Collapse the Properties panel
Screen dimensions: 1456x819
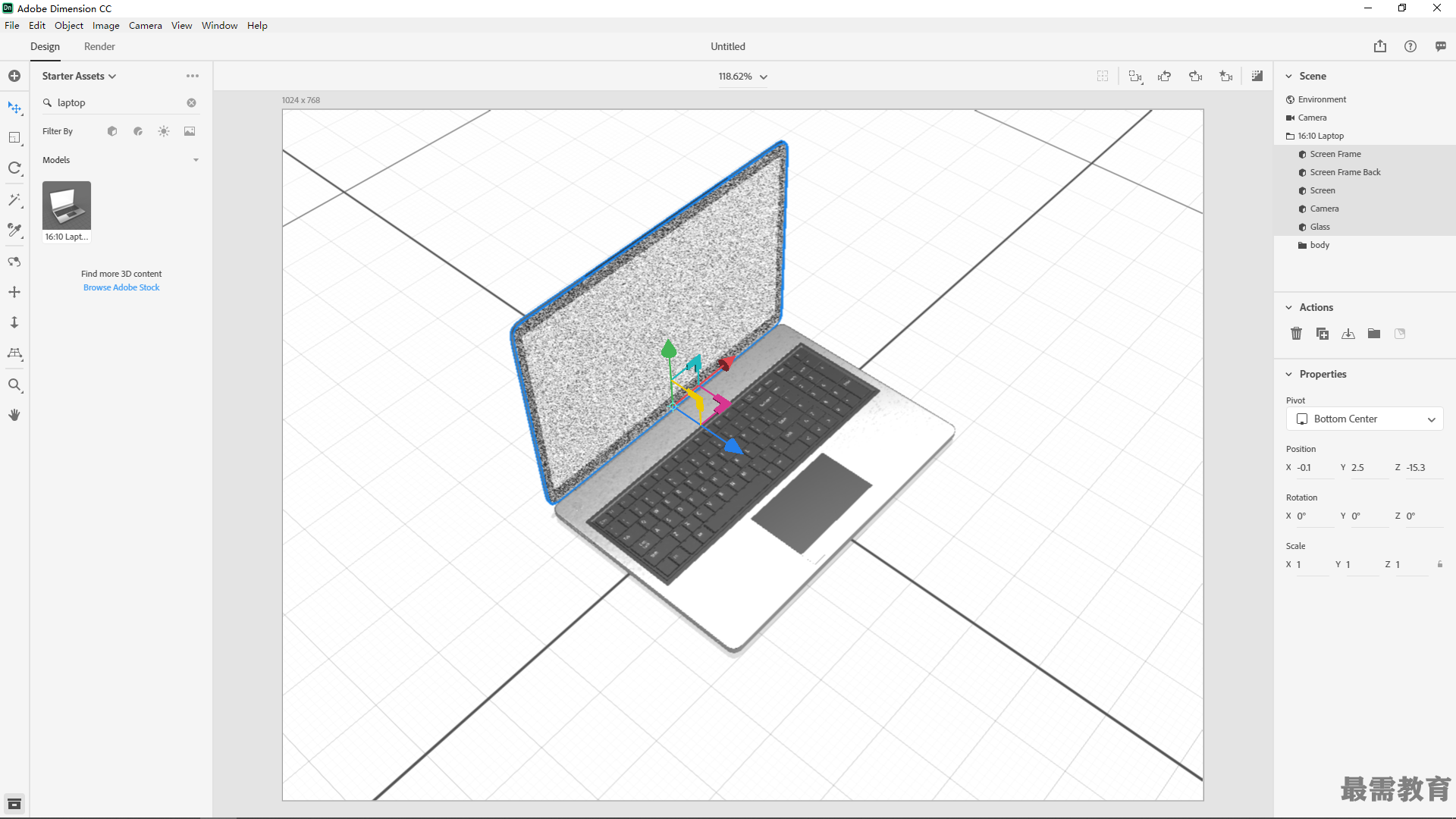1288,374
